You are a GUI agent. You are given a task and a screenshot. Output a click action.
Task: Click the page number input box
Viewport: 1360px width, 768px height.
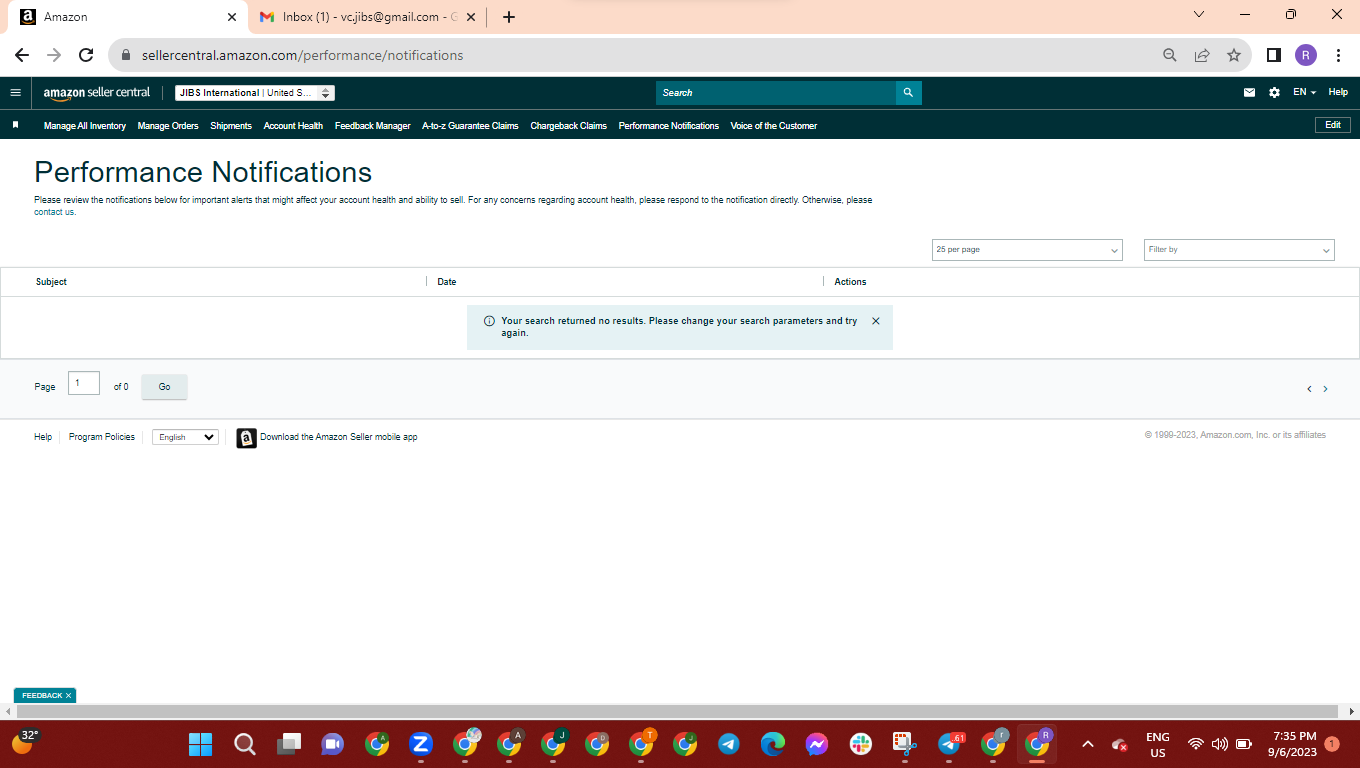coord(84,383)
